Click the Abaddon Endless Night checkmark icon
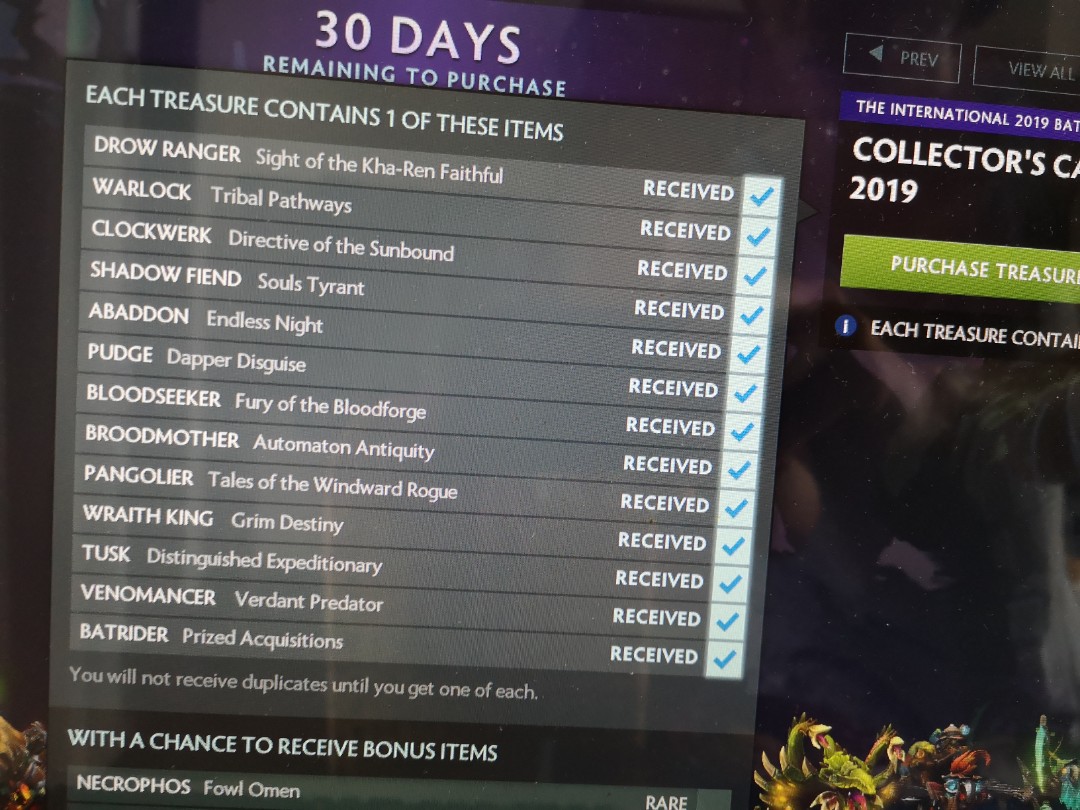This screenshot has width=1080, height=810. 749,355
